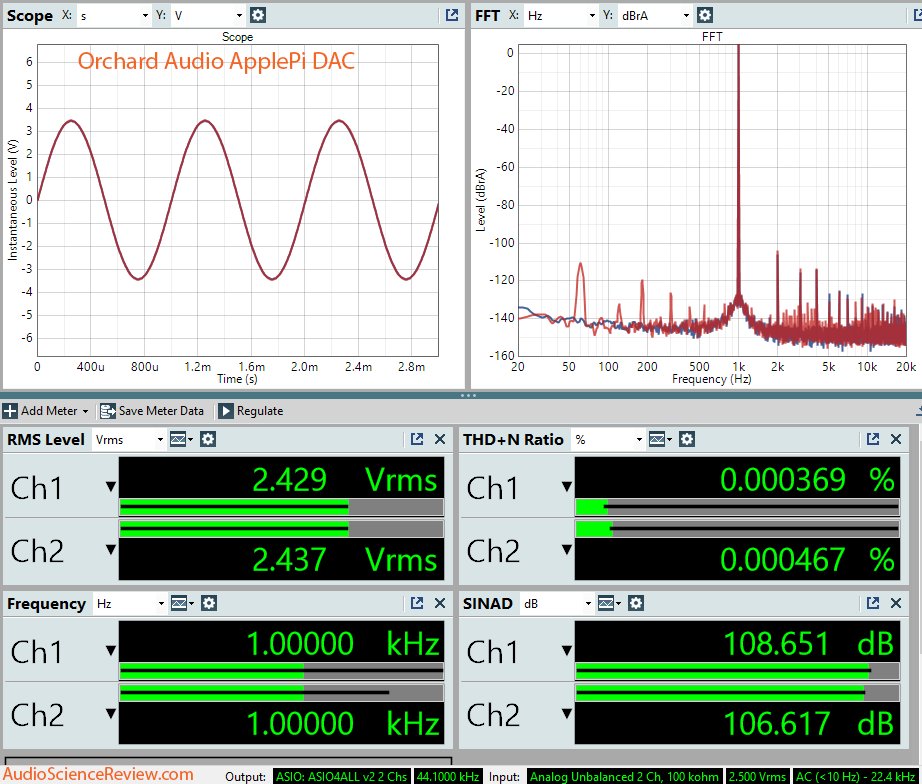
Task: Click the 44.1000 kHz sample rate status
Action: (x=448, y=776)
